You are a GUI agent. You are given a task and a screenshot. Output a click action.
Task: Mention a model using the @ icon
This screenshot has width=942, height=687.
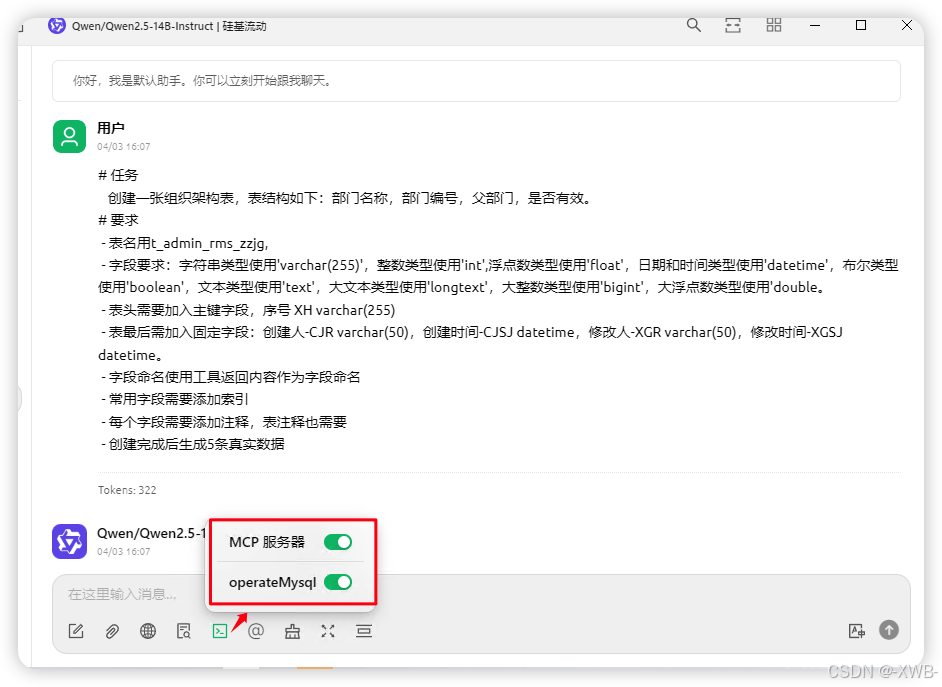click(x=256, y=631)
